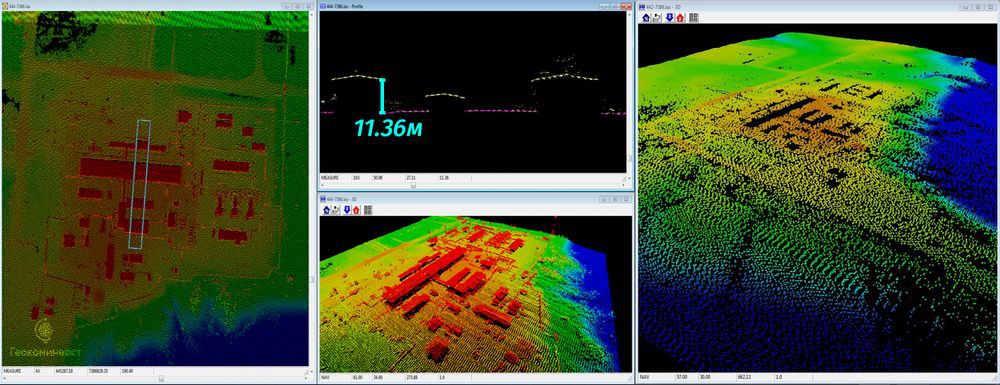Click the MEASURE mode field in Profile status bar
Screen dimensions: 1000x385
pyautogui.click(x=334, y=178)
